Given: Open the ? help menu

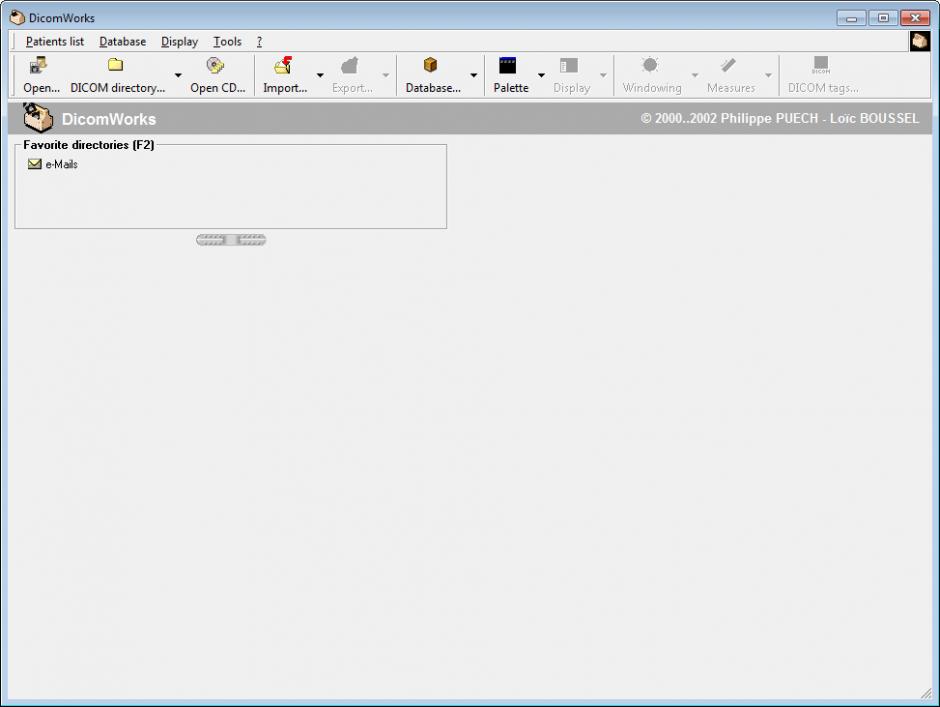Looking at the screenshot, I should [259, 41].
